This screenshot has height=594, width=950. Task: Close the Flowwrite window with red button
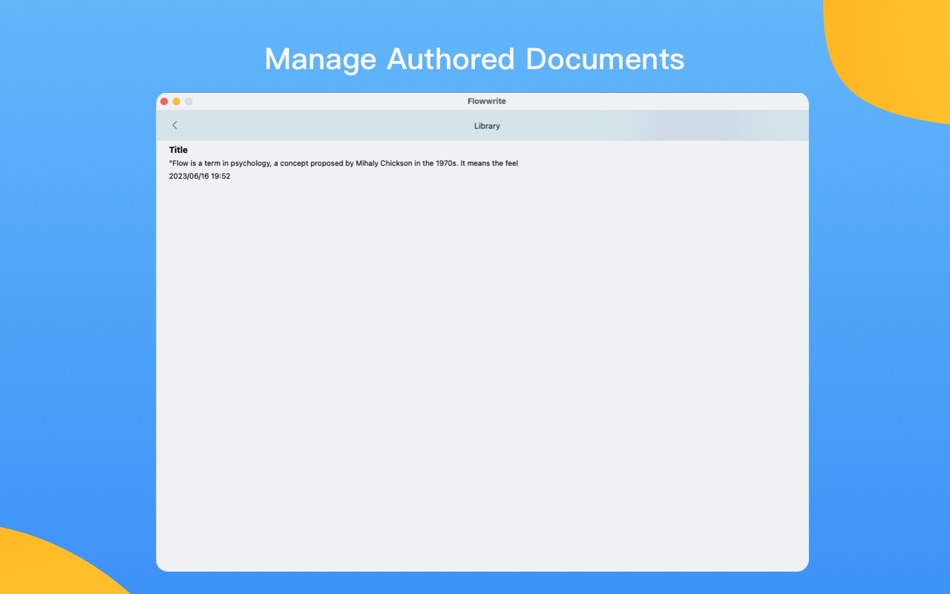point(164,101)
